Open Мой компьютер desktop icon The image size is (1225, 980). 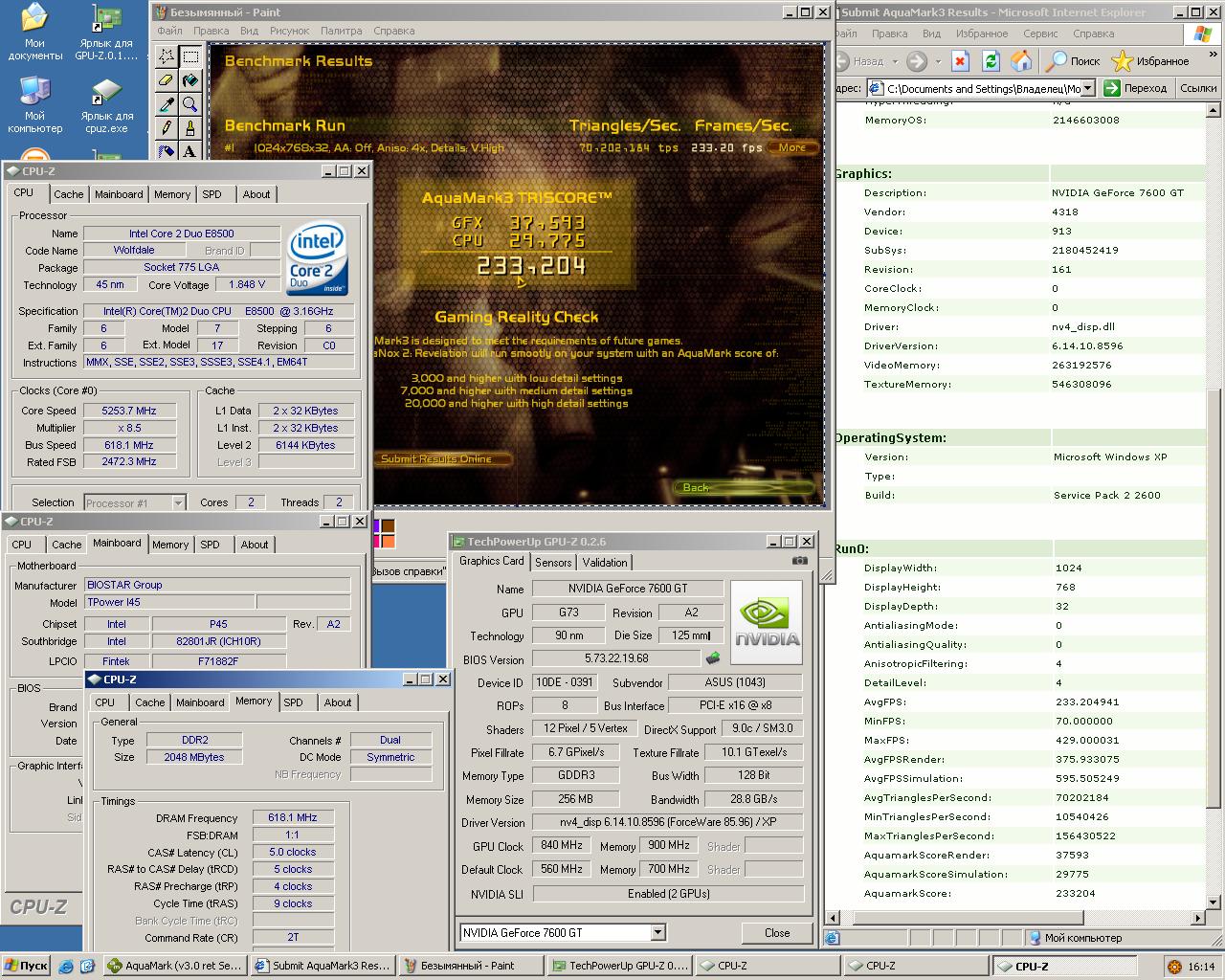point(34,104)
